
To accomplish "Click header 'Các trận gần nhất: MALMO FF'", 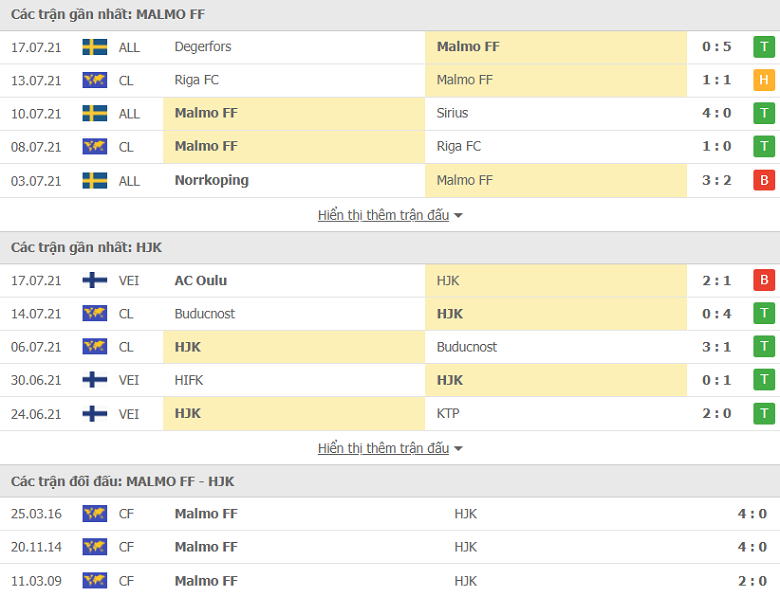I will 107,14.
